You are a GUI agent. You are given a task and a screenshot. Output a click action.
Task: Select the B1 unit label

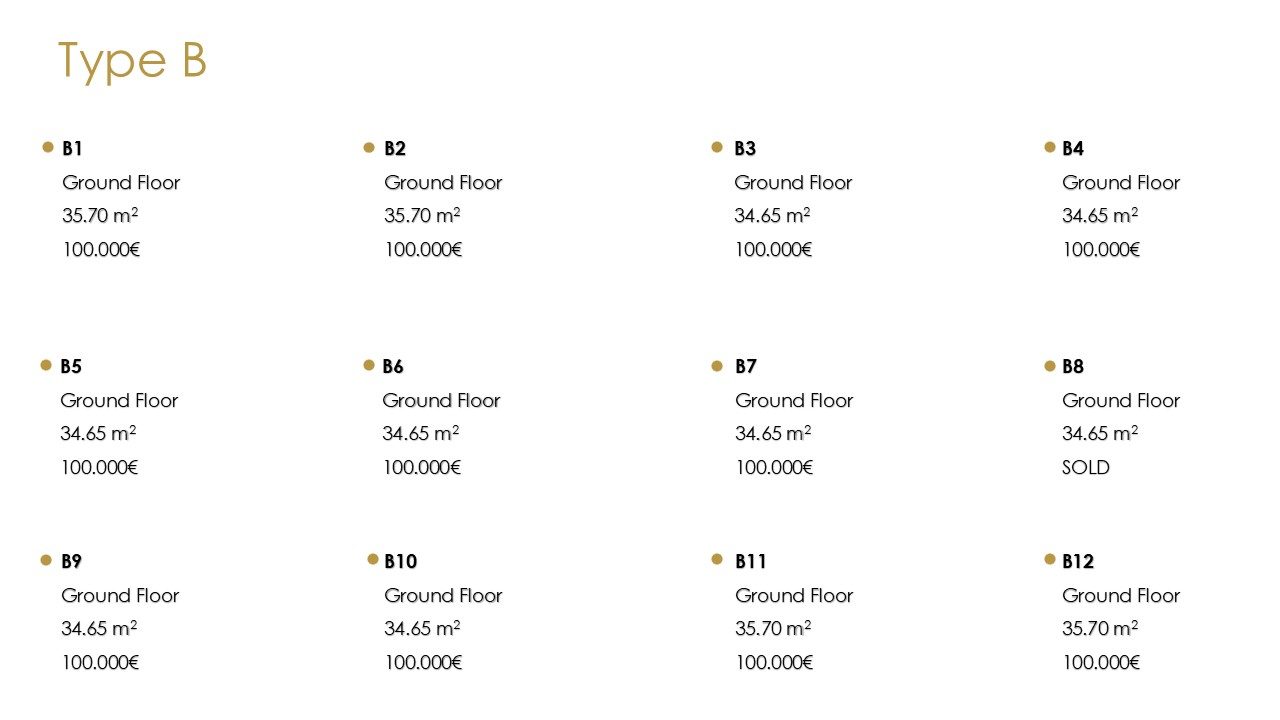[x=73, y=149]
